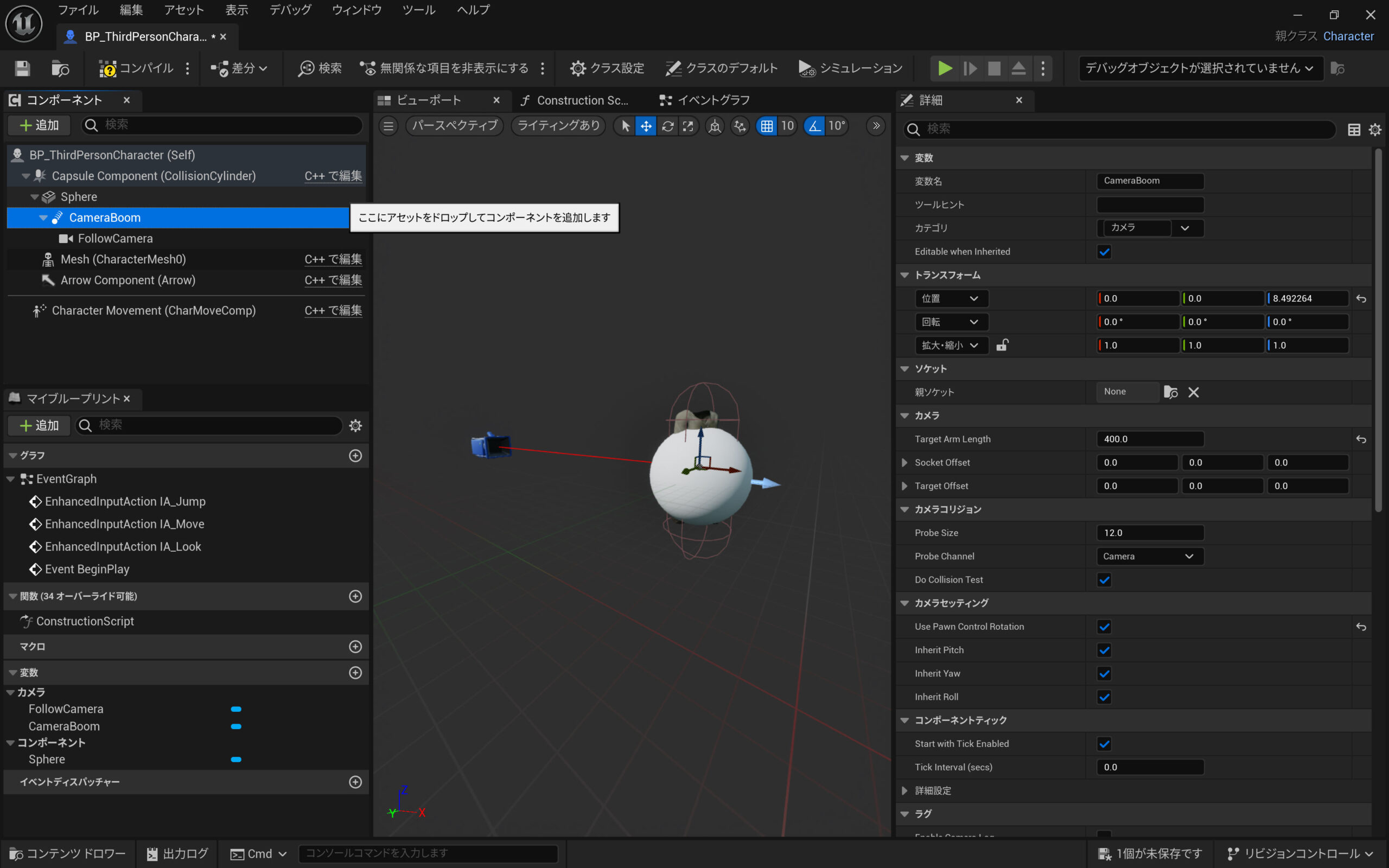Click the save blueprint floppy icon

22,68
